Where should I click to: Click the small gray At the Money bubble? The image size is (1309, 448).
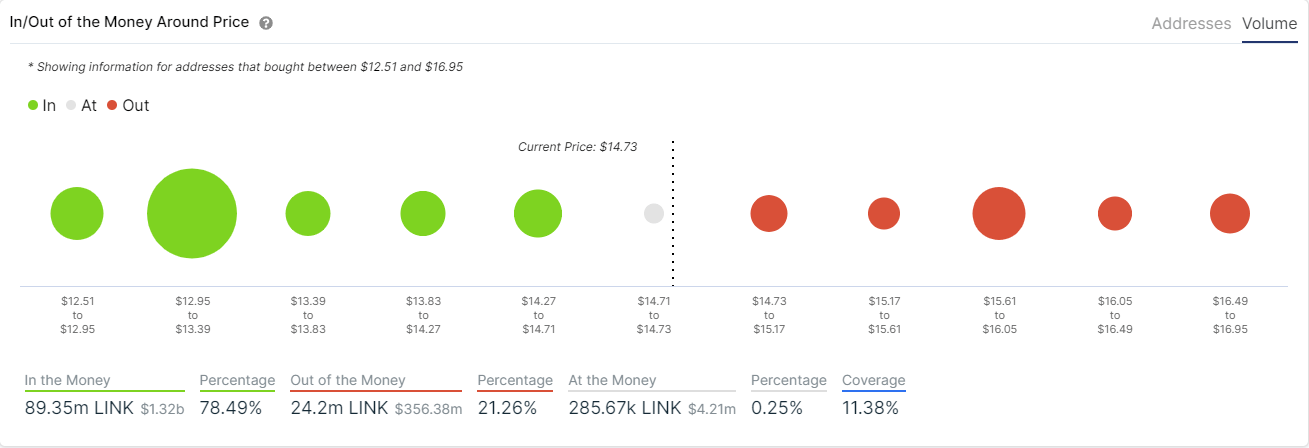pos(654,213)
